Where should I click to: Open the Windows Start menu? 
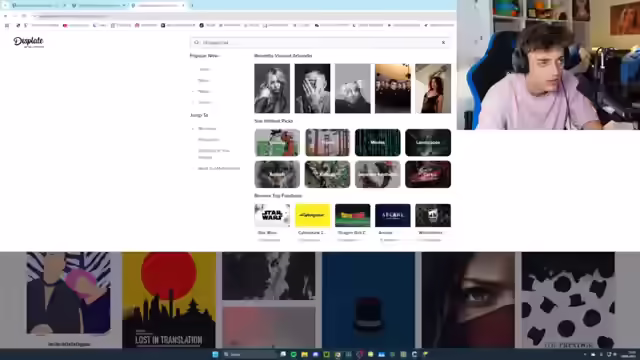click(x=215, y=354)
